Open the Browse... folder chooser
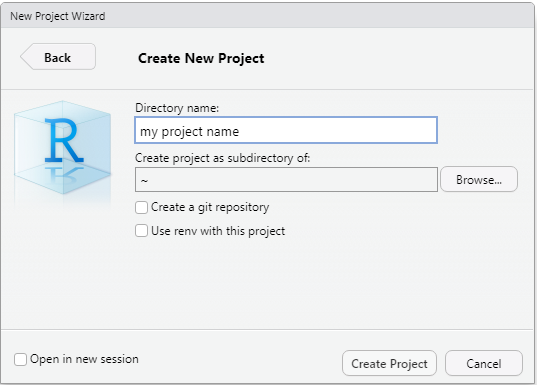 point(479,179)
